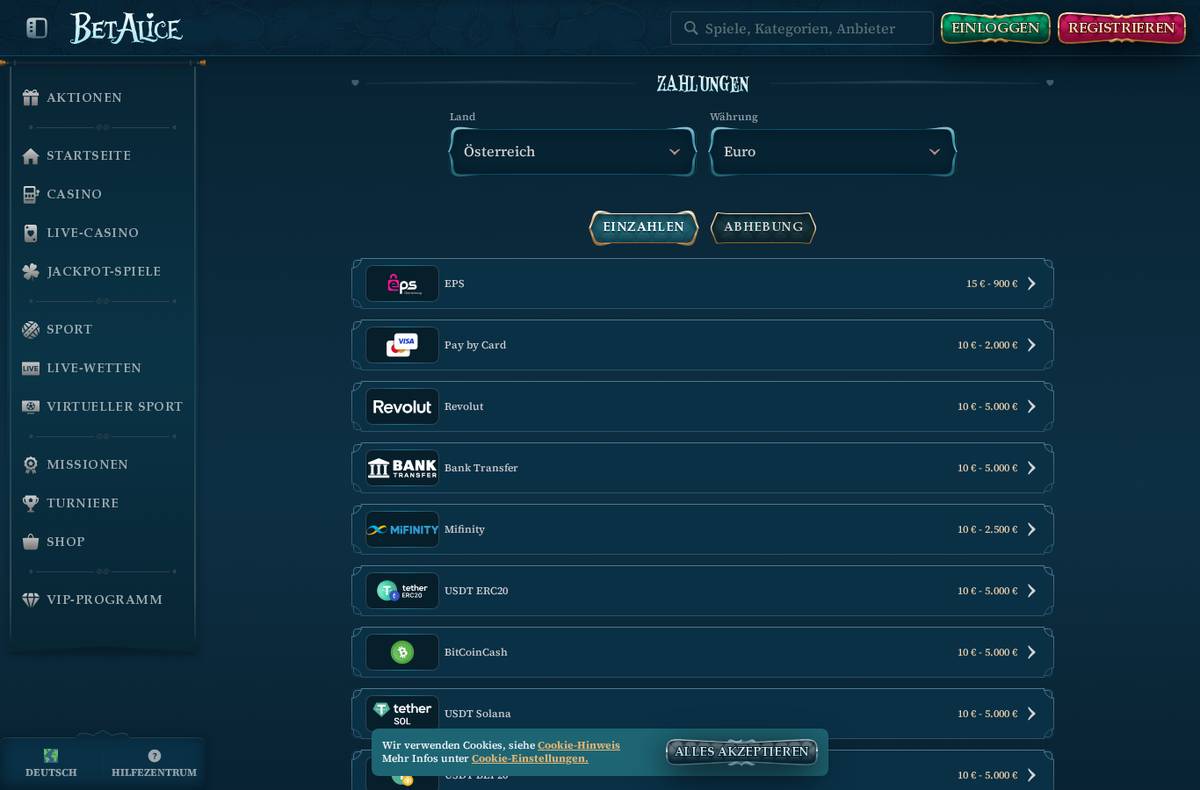The height and width of the screenshot is (790, 1200).
Task: Open Aktionen in the sidebar
Action: [84, 98]
